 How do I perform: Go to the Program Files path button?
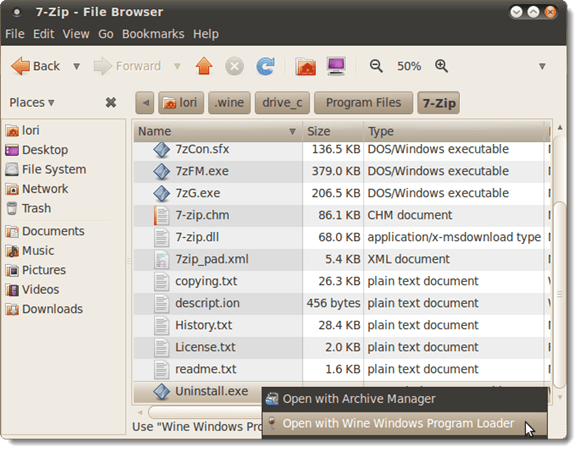(x=363, y=102)
